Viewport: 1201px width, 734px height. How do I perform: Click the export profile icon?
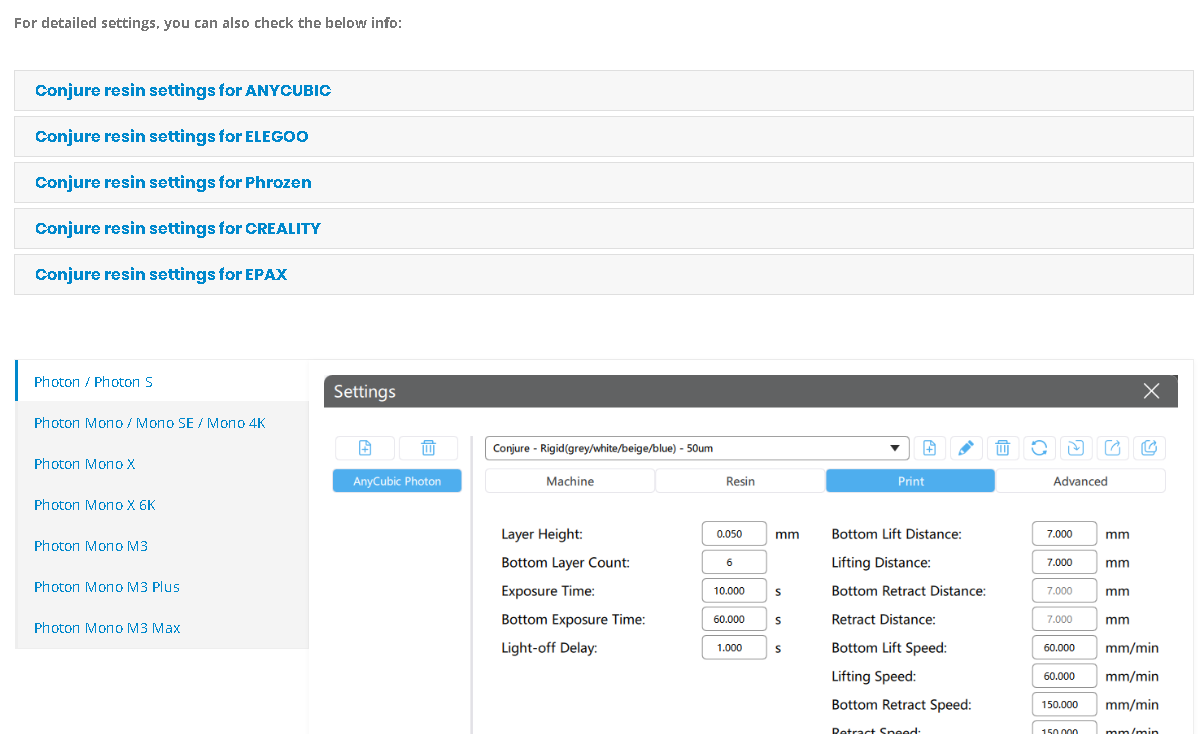[1112, 448]
